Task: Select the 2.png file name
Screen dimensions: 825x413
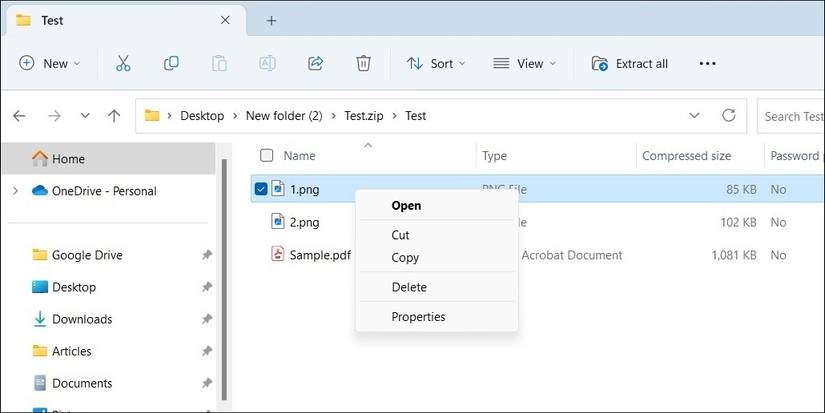Action: [x=304, y=222]
